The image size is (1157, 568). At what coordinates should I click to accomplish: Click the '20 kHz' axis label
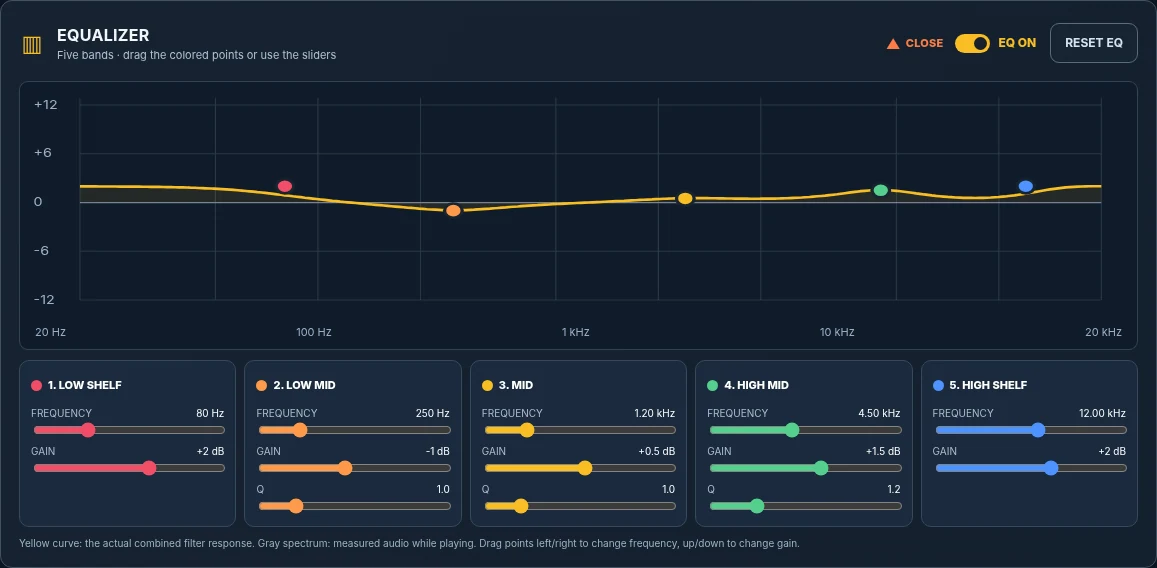point(1103,332)
